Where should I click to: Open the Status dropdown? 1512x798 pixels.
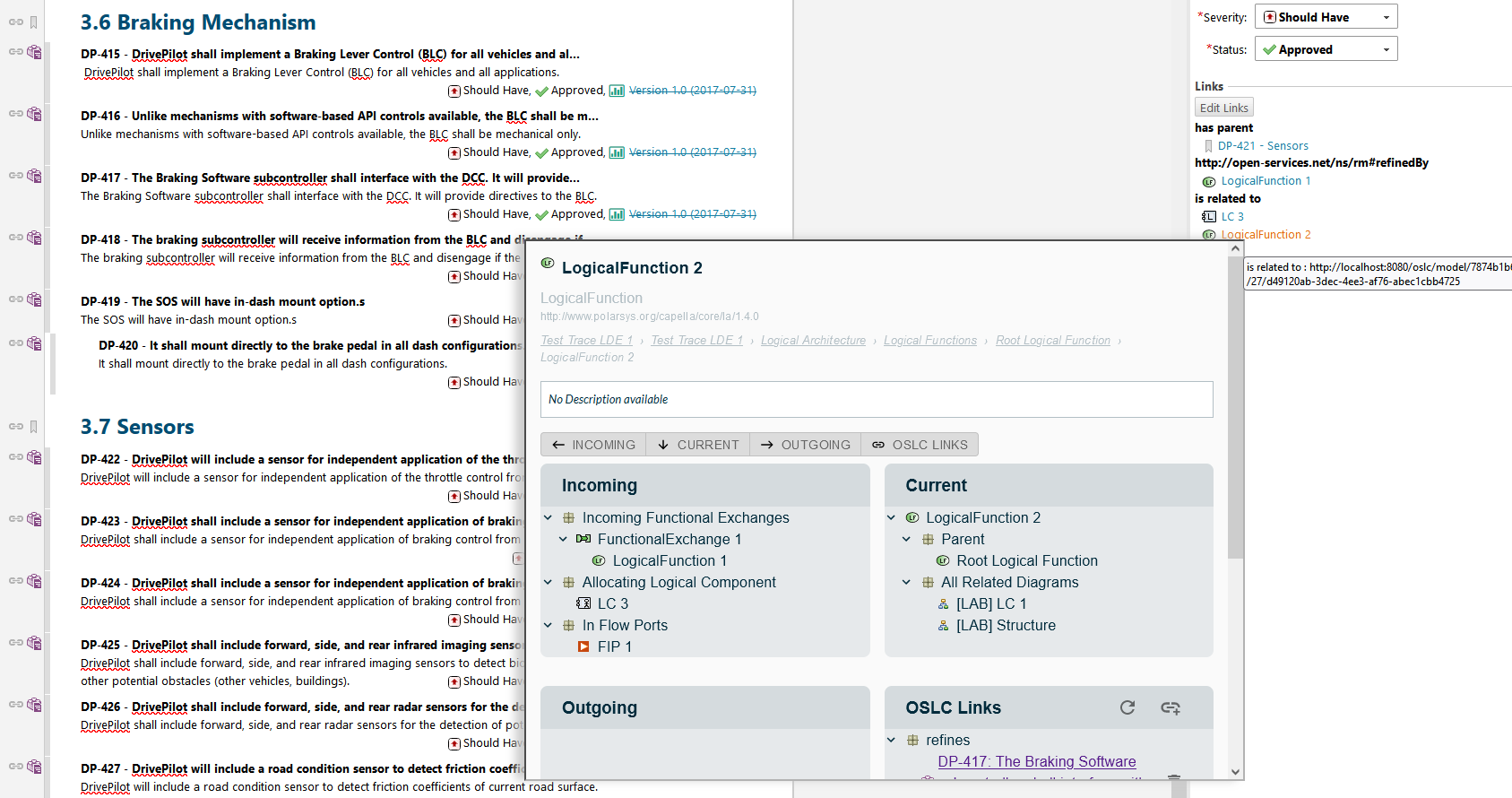(x=1326, y=49)
